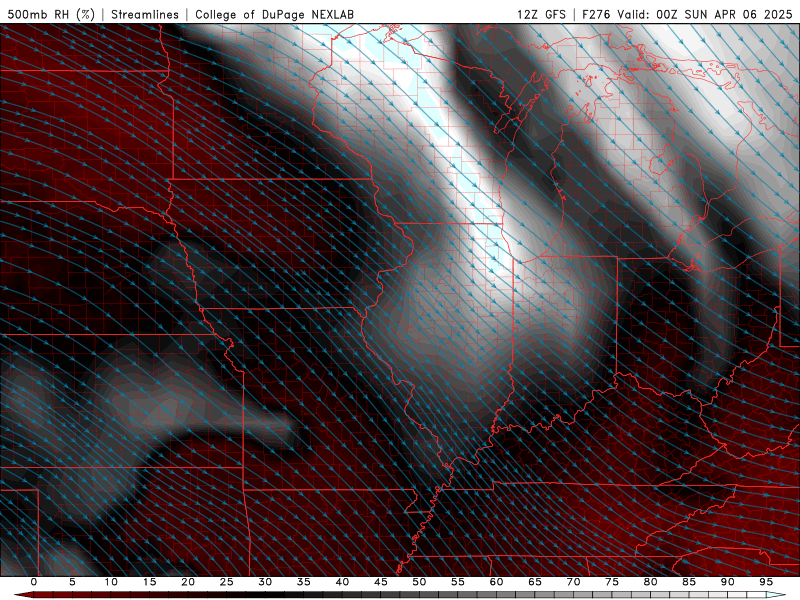Click the "10" color bar label
This screenshot has height=600, width=800.
(111, 582)
